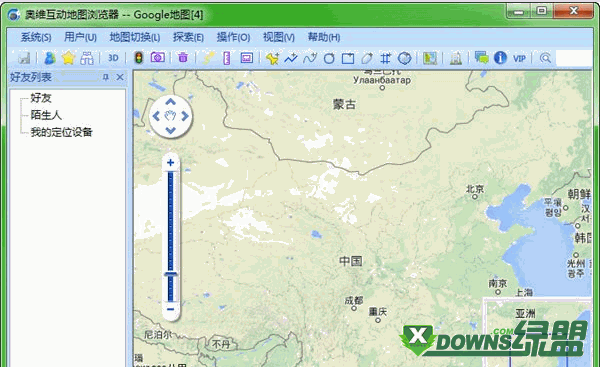The height and width of the screenshot is (367, 600).
Task: Open the user login icon
Action: pyautogui.click(x=50, y=58)
